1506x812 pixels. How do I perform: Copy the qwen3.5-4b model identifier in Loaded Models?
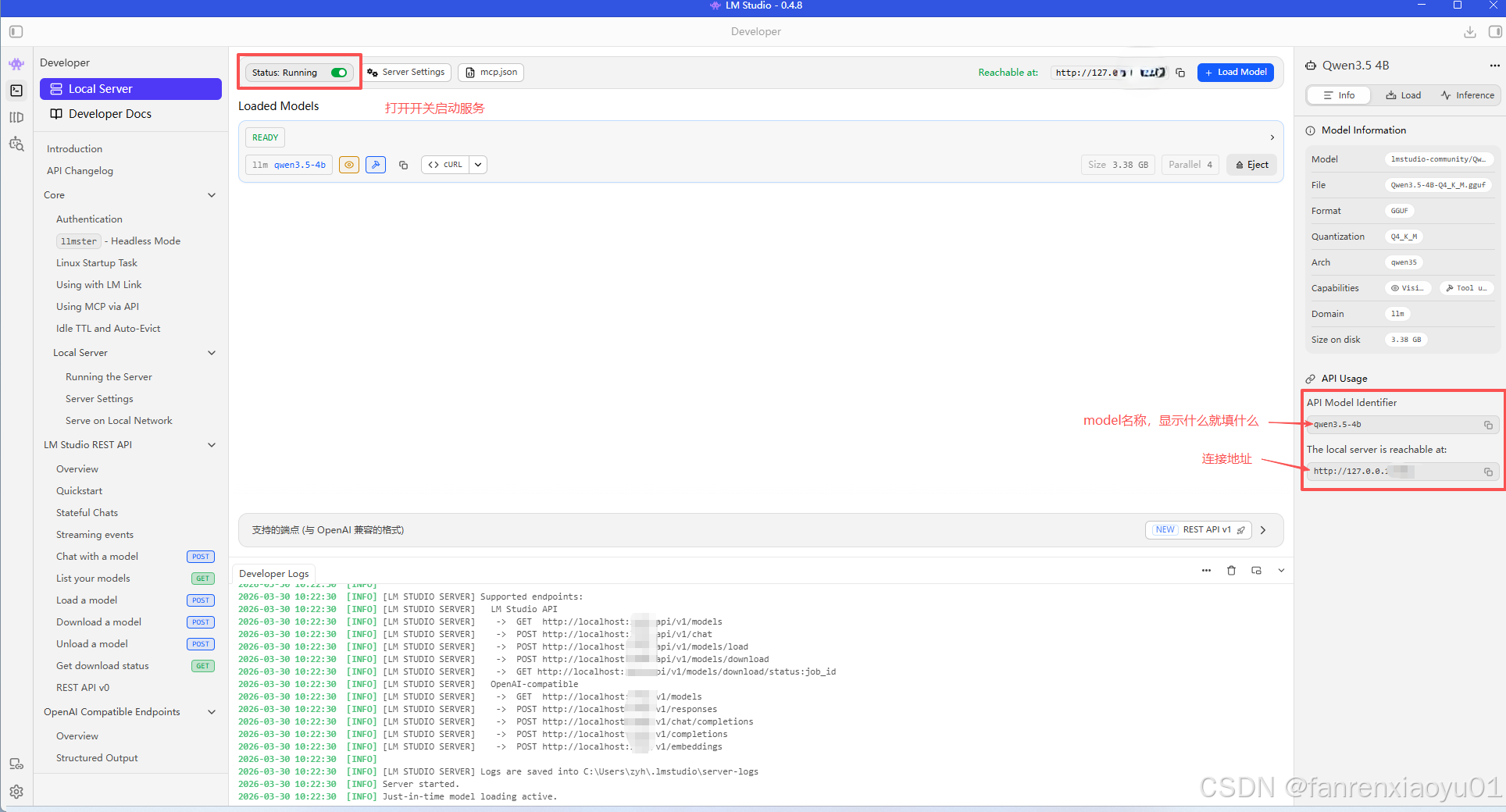[403, 165]
